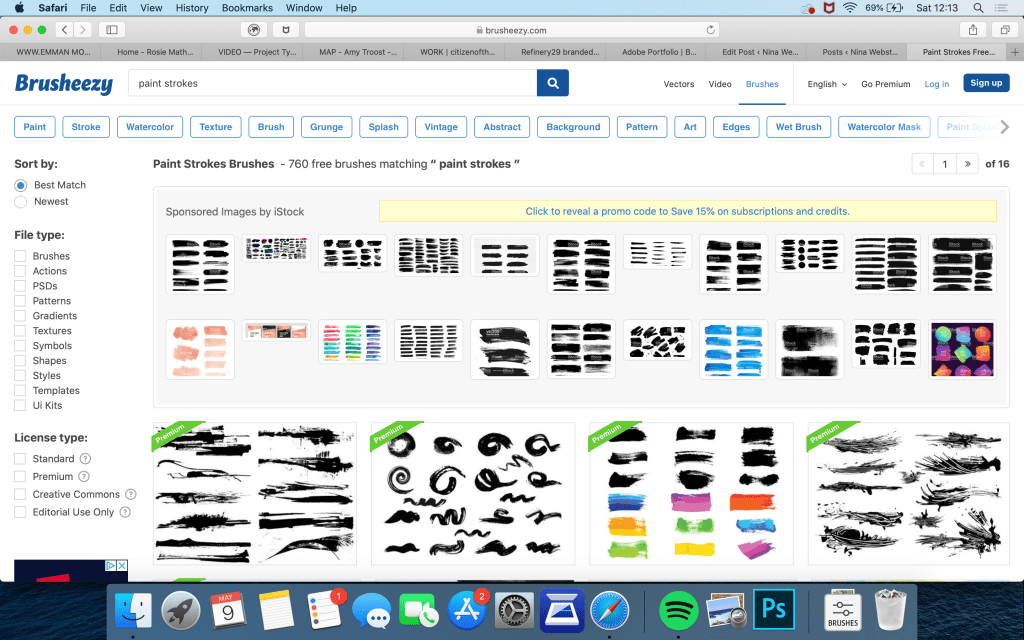The height and width of the screenshot is (640, 1024).
Task: Click the Share icon in Safari toolbar
Action: [973, 30]
